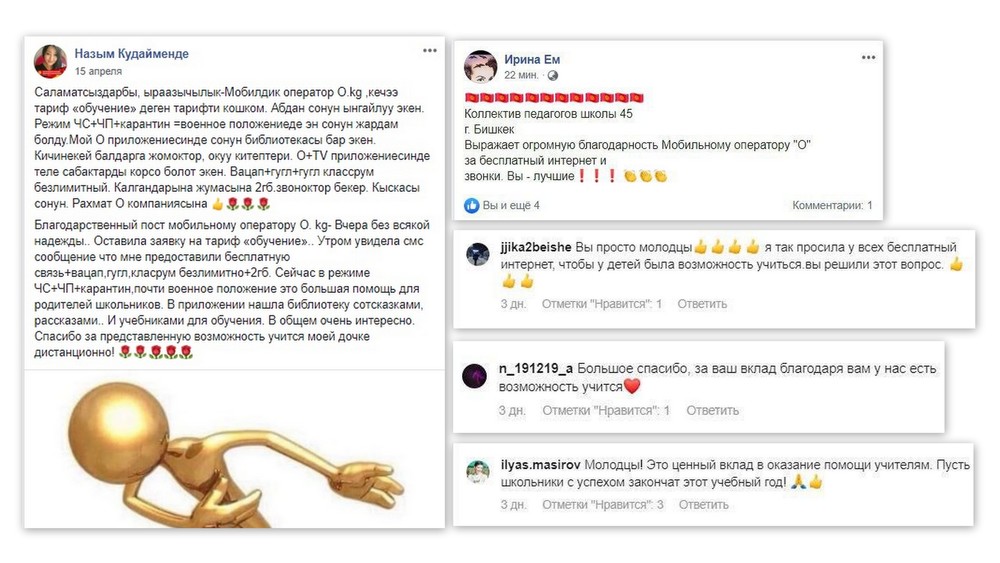Open jjika2beishe commenter avatar
1000x563 pixels.
(478, 254)
